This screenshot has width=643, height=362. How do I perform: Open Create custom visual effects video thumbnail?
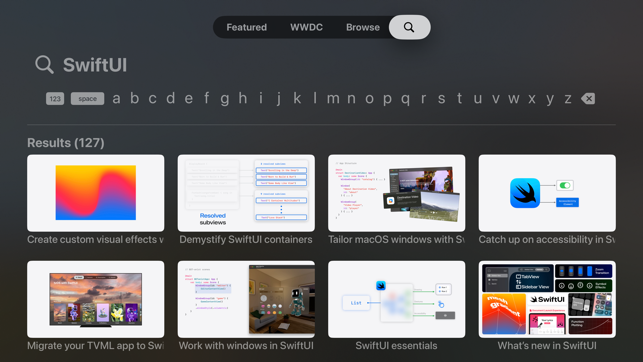[96, 193]
